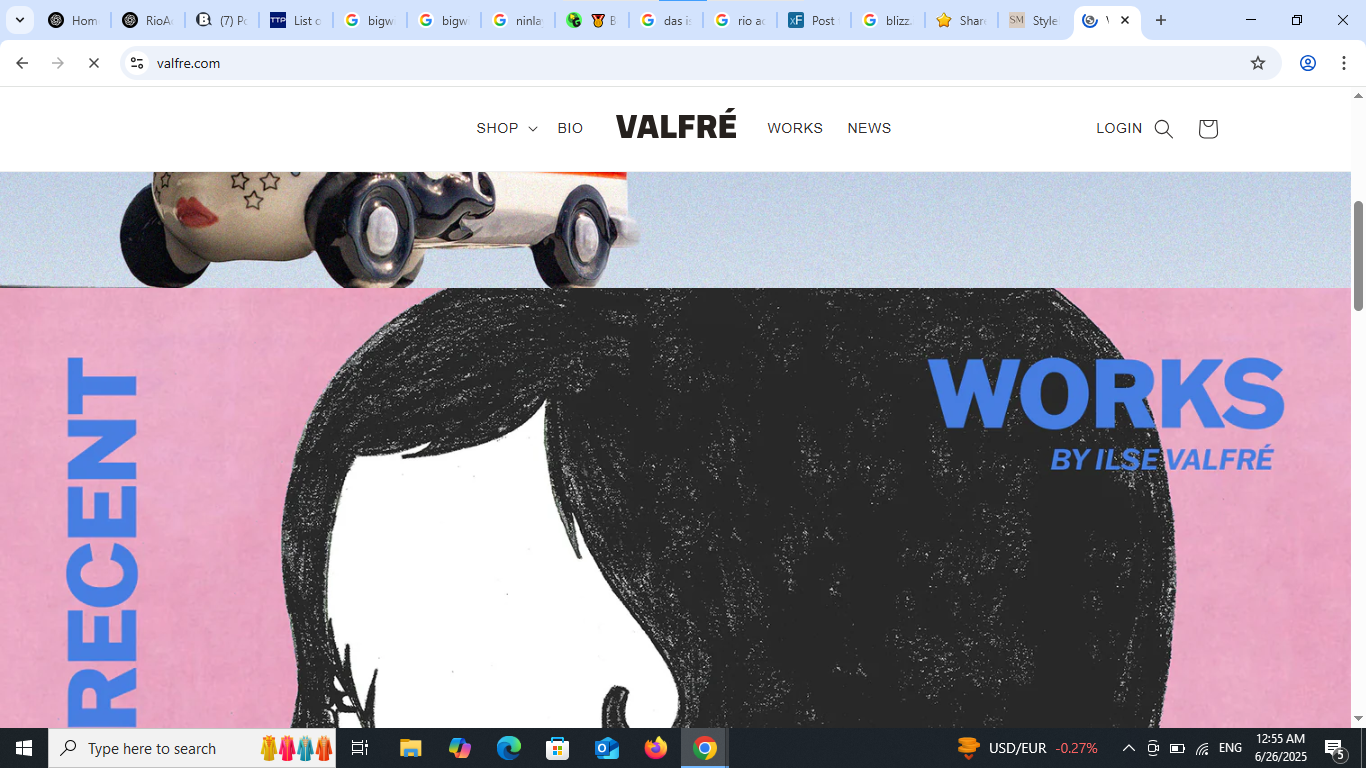
Task: Click the VALFRÉ logo
Action: [676, 126]
